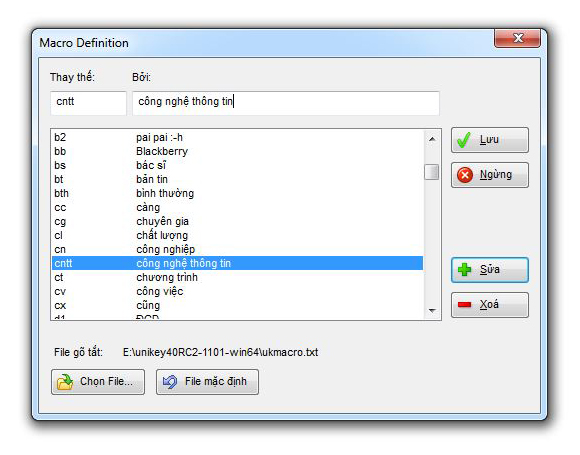Select the highlighted cntt macro row
Image resolution: width=580 pixels, height=455 pixels.
coord(237,263)
